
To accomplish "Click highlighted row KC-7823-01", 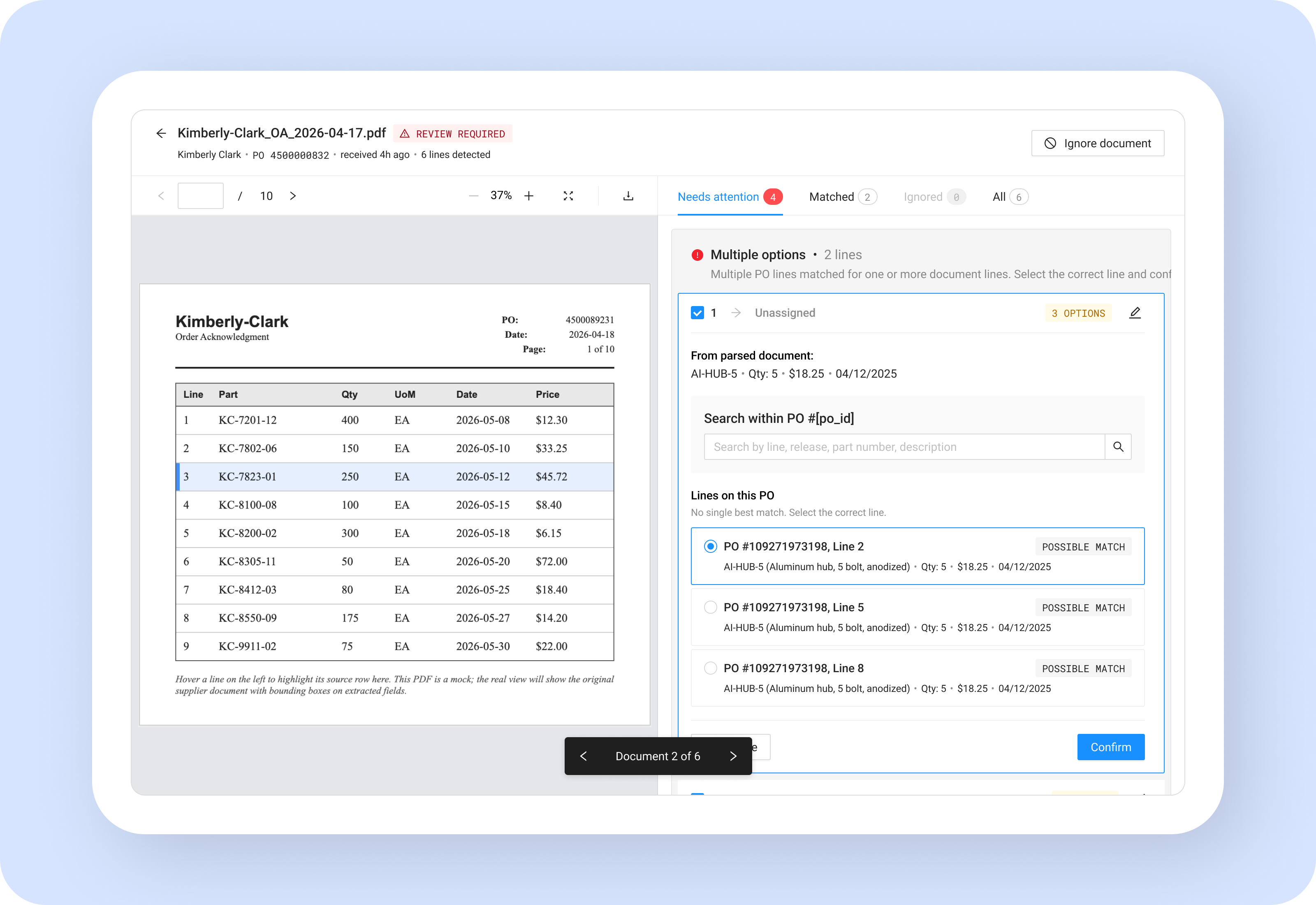I will tap(395, 477).
